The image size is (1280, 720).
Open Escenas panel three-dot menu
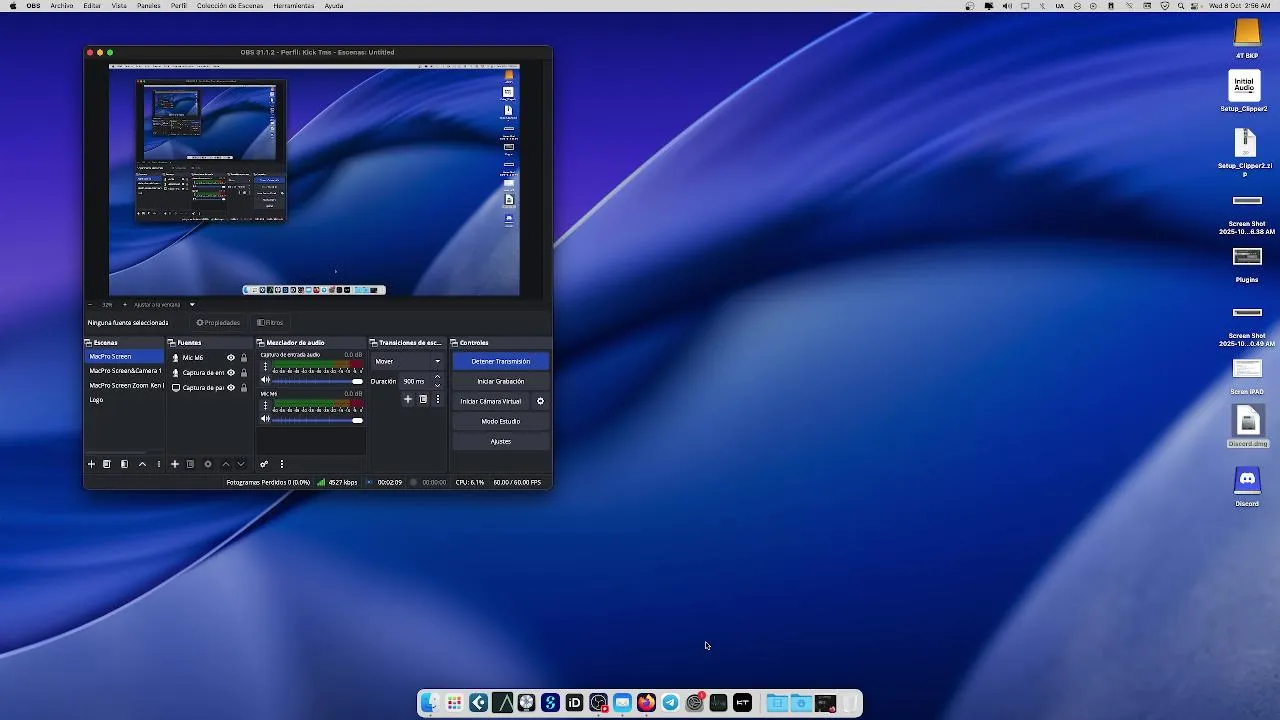click(x=158, y=464)
